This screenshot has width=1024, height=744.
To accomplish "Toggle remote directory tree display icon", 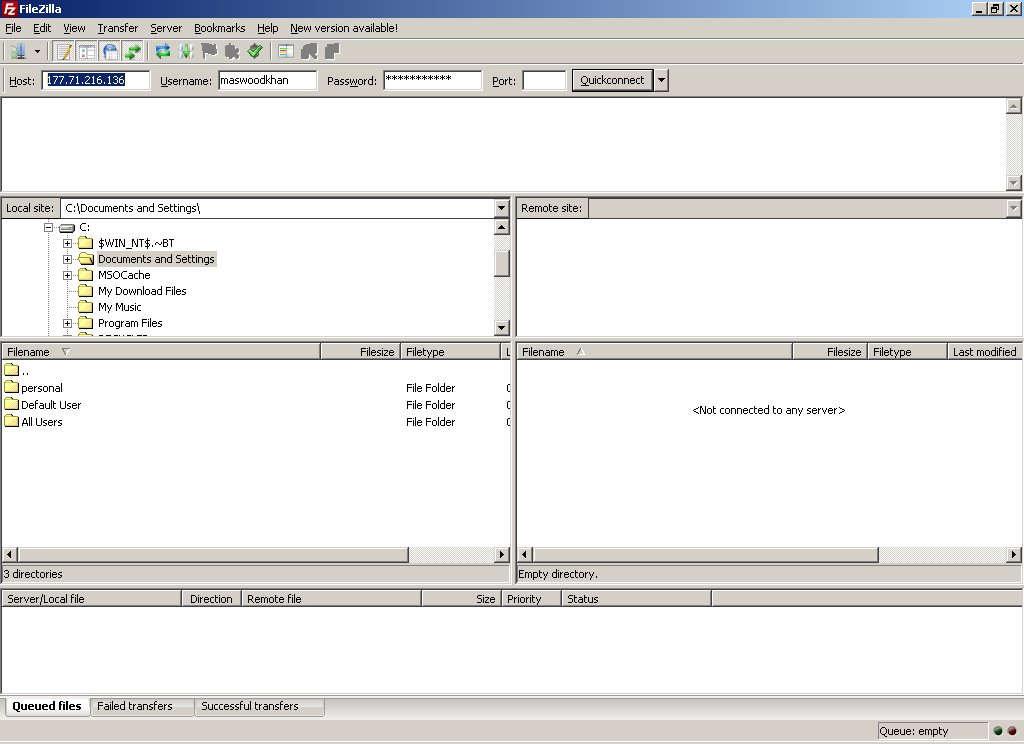I will [x=110, y=51].
